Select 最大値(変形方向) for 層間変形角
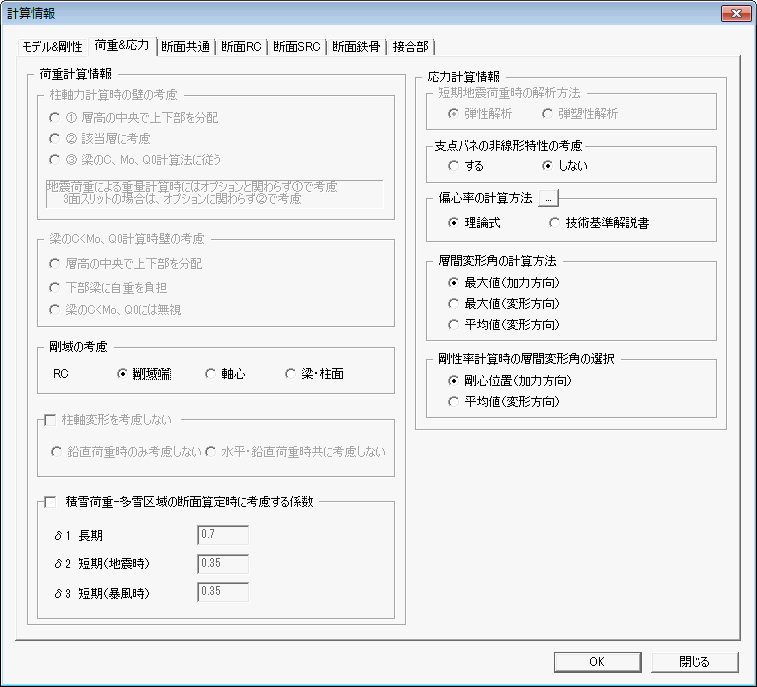Image resolution: width=757 pixels, height=687 pixels. pyautogui.click(x=454, y=303)
